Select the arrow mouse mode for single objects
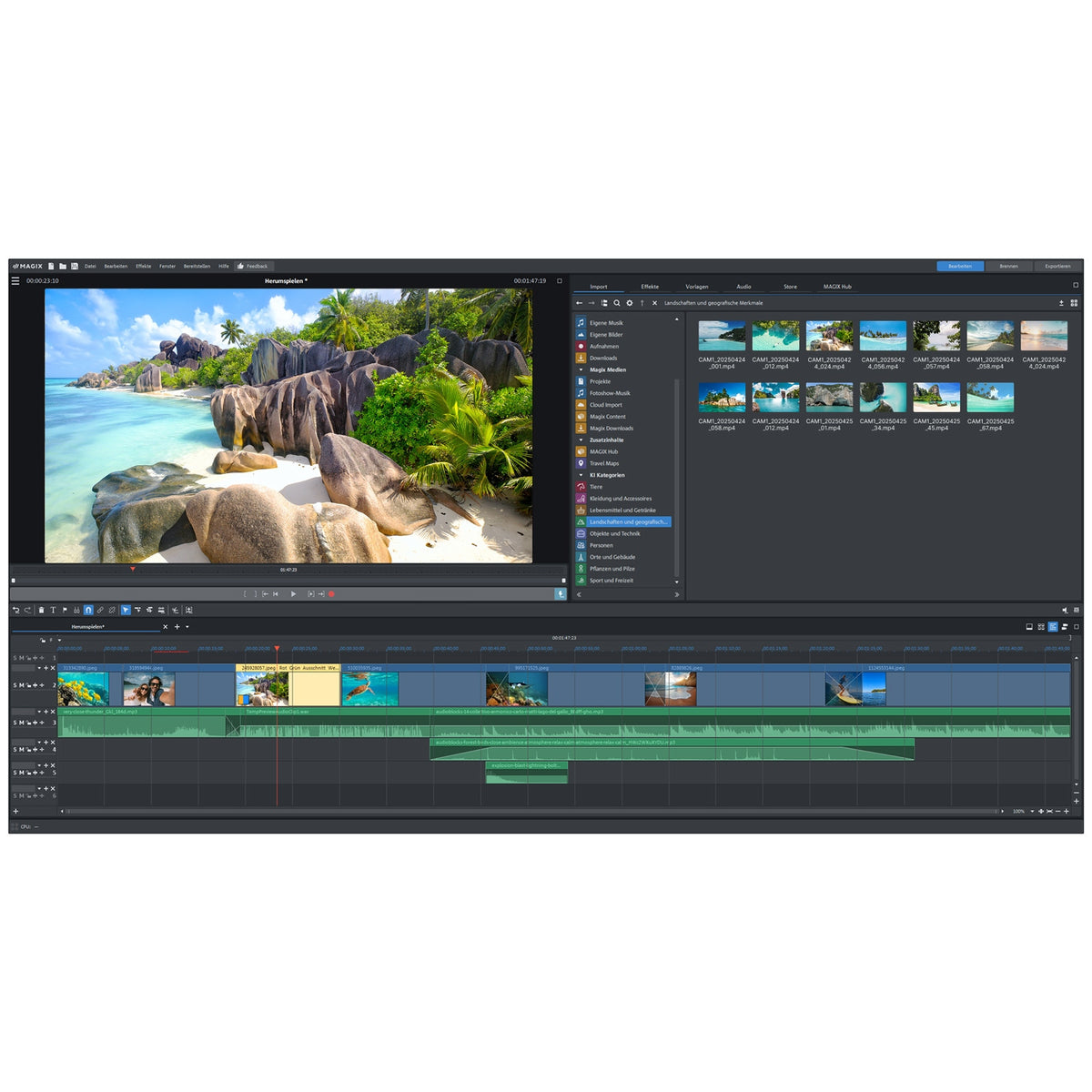Screen dimensions: 1092x1092 126,610
